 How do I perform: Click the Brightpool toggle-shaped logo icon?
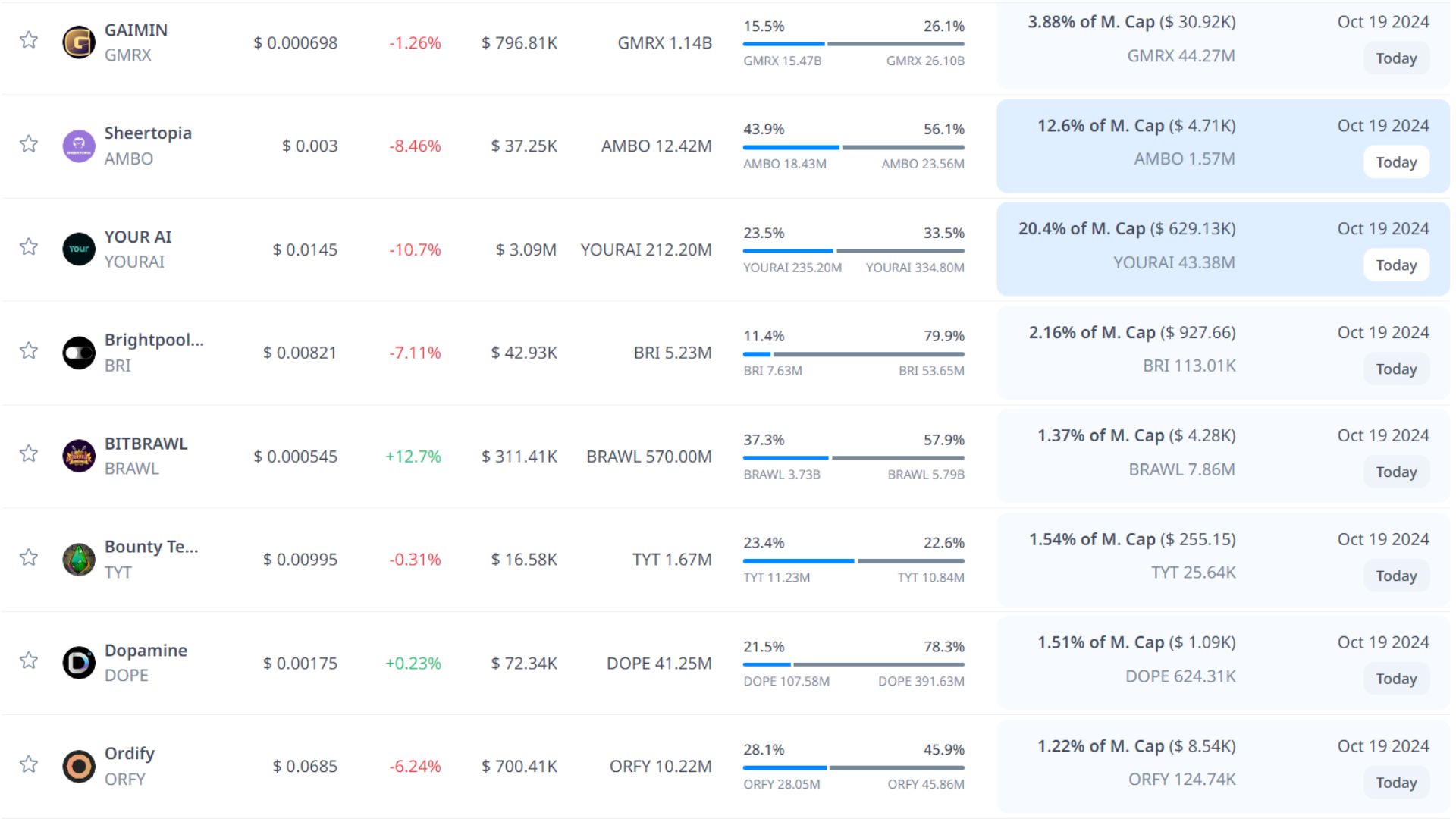pos(79,353)
